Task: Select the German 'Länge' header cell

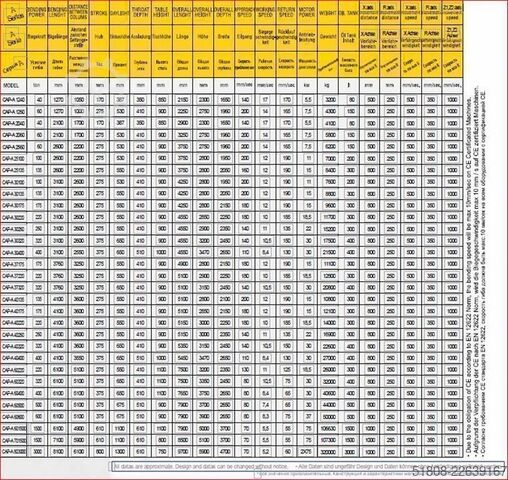Action: pos(182,37)
